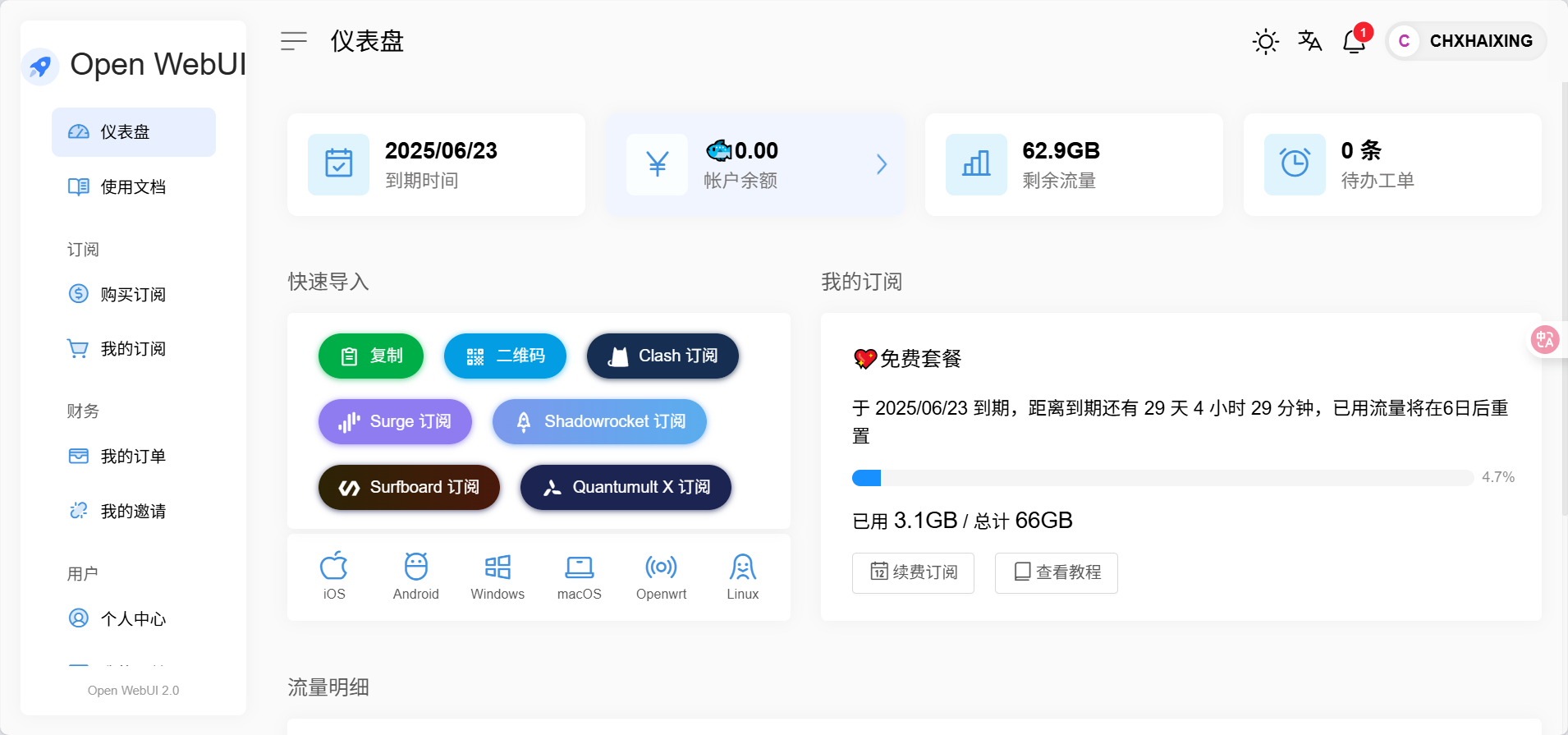
Task: Click the 二维码 button
Action: click(505, 356)
